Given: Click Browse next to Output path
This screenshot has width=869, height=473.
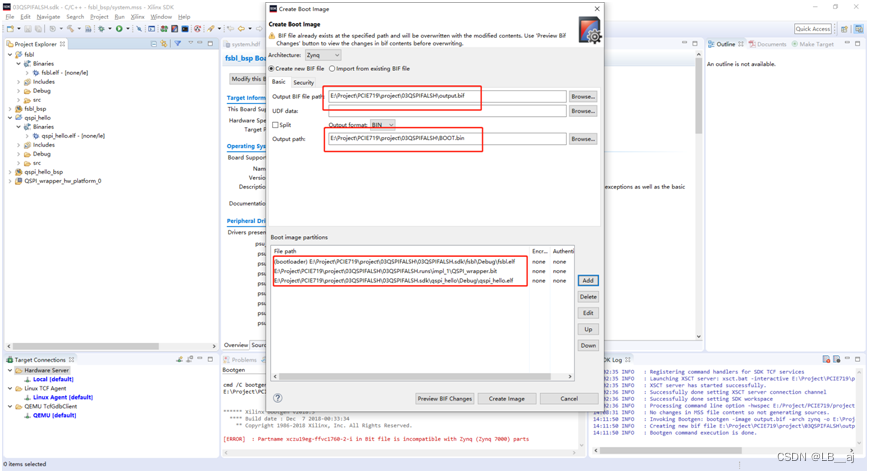Looking at the screenshot, I should point(583,139).
